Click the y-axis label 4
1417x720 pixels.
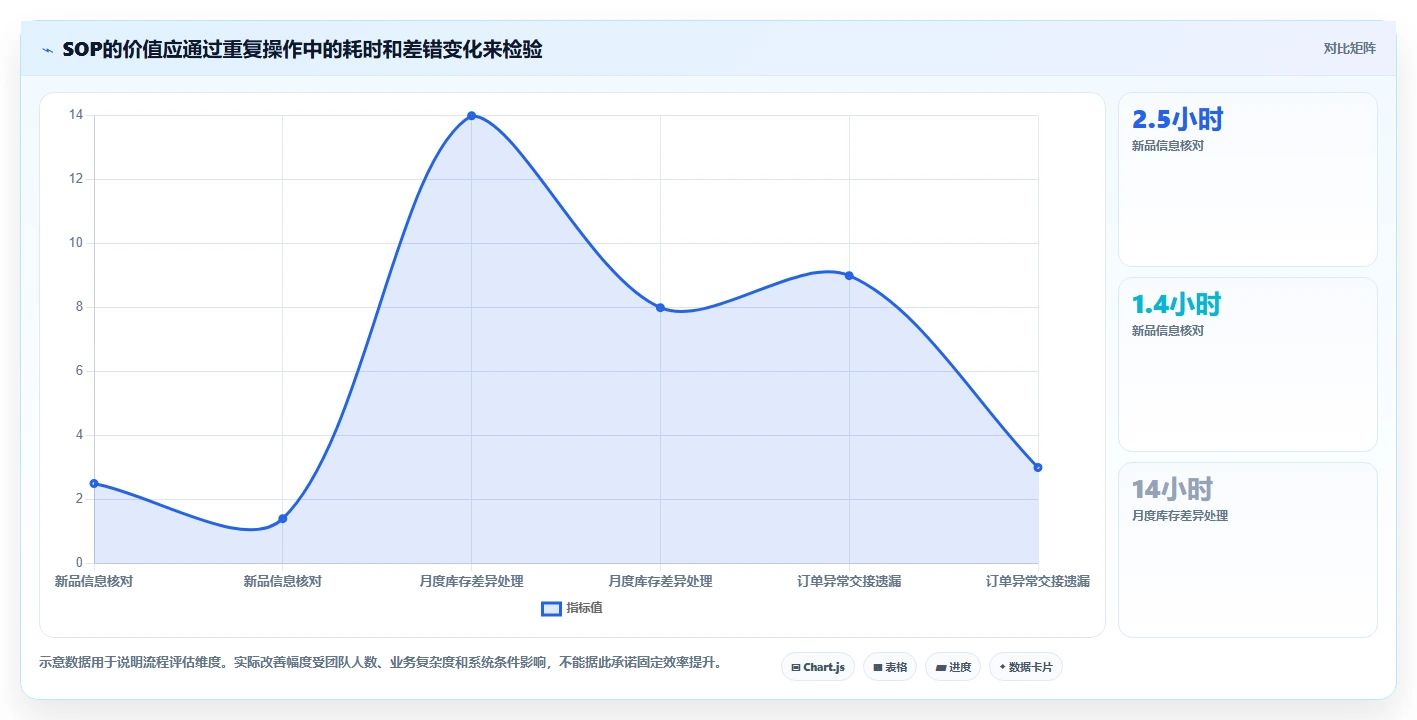[80, 435]
